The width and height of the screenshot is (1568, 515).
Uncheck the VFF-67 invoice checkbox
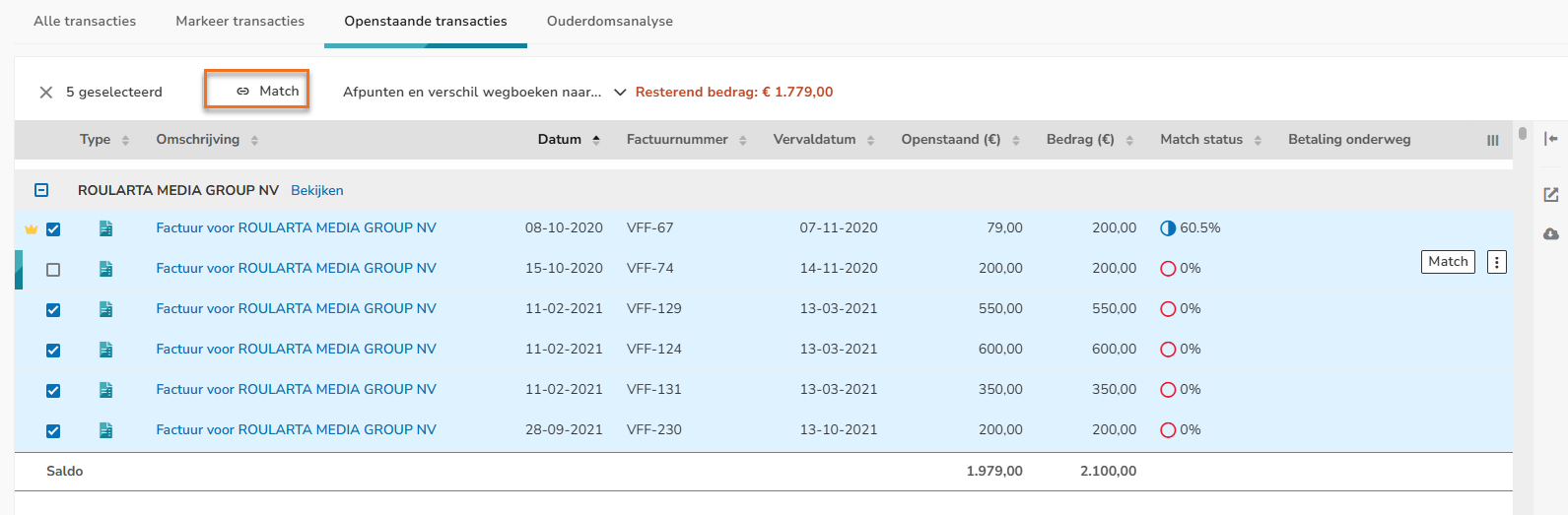tap(53, 229)
